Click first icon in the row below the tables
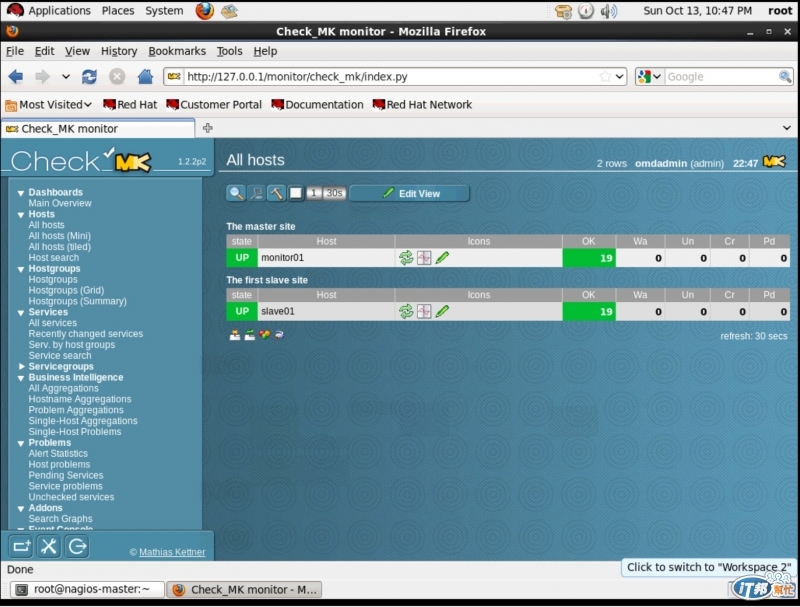The width and height of the screenshot is (800, 607). tap(235, 335)
